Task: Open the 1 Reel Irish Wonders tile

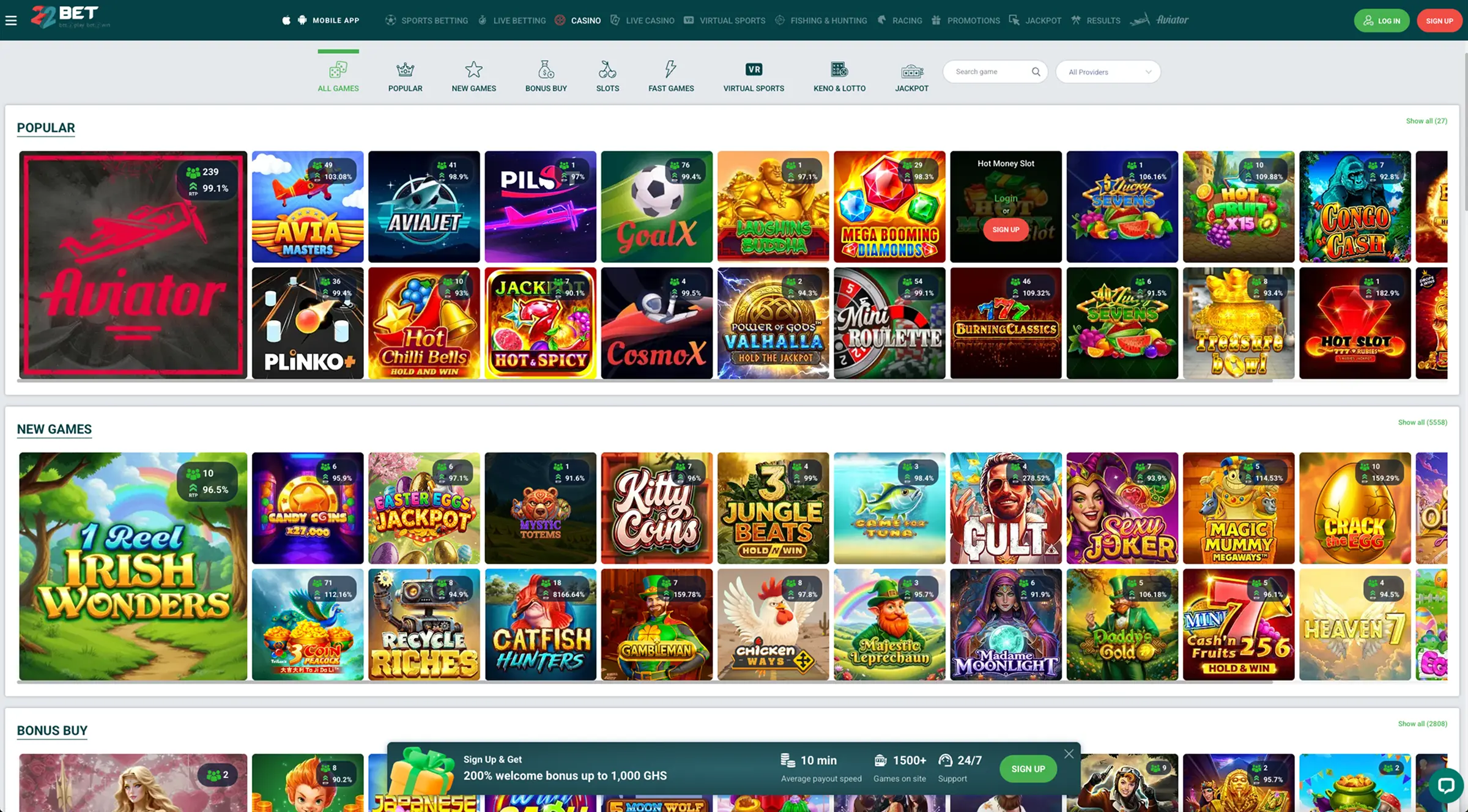Action: point(133,566)
